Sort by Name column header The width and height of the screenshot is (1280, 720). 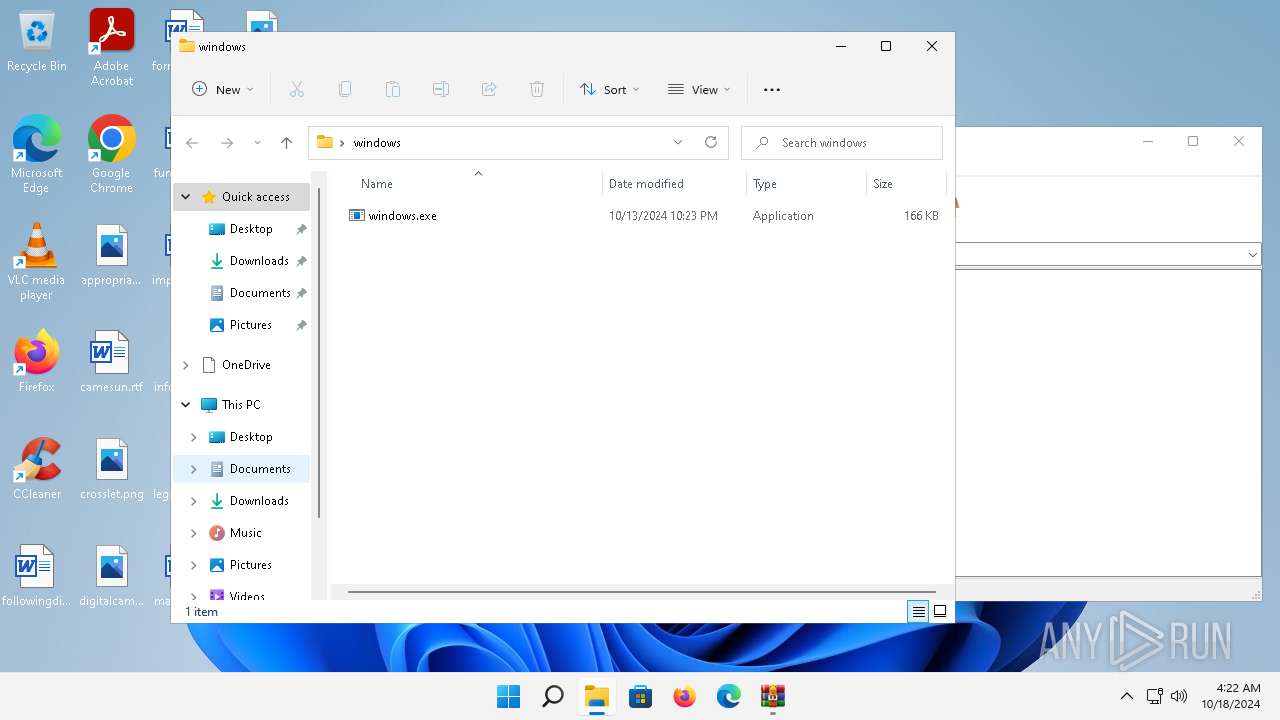(377, 184)
